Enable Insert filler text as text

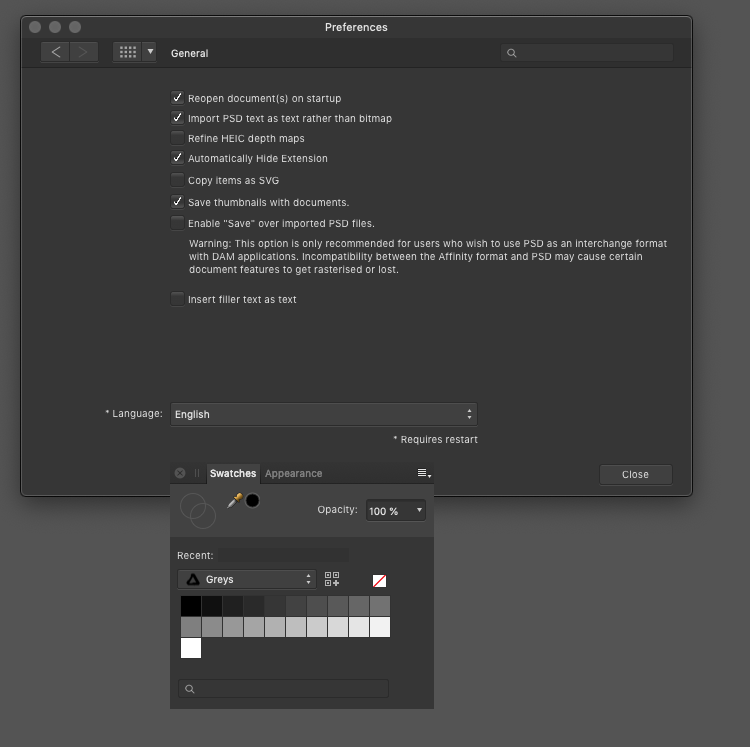pyautogui.click(x=177, y=299)
